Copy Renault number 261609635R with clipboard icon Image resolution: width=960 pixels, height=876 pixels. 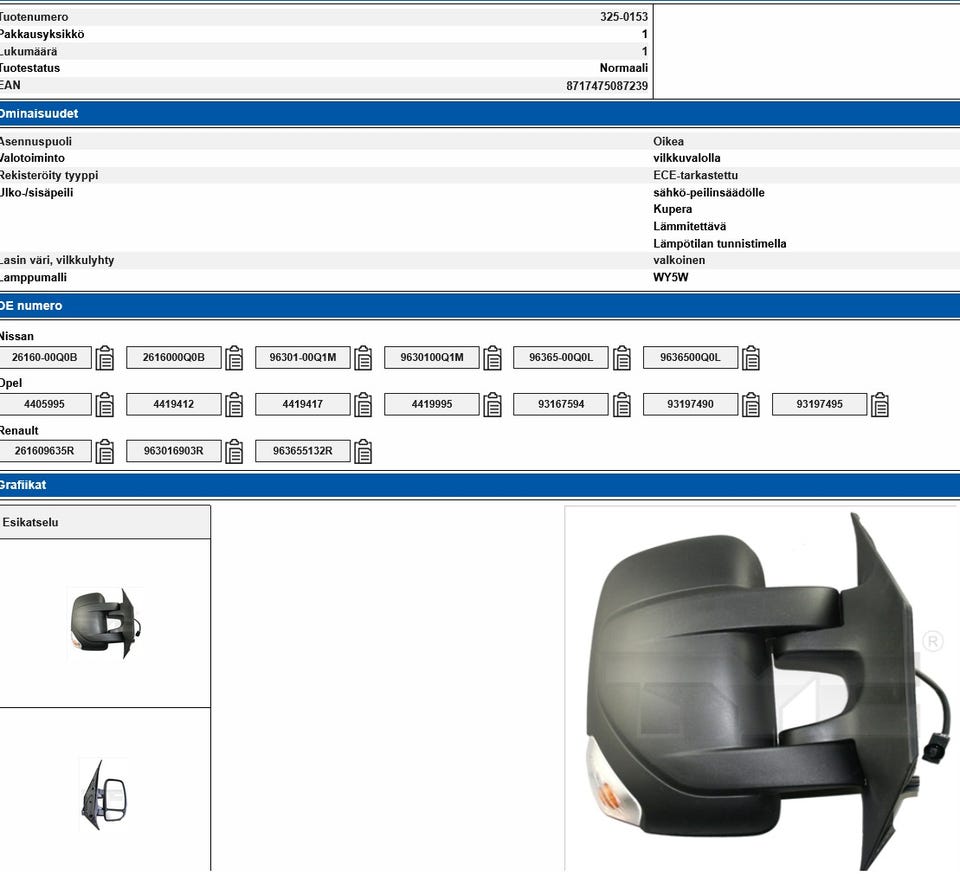(x=105, y=452)
